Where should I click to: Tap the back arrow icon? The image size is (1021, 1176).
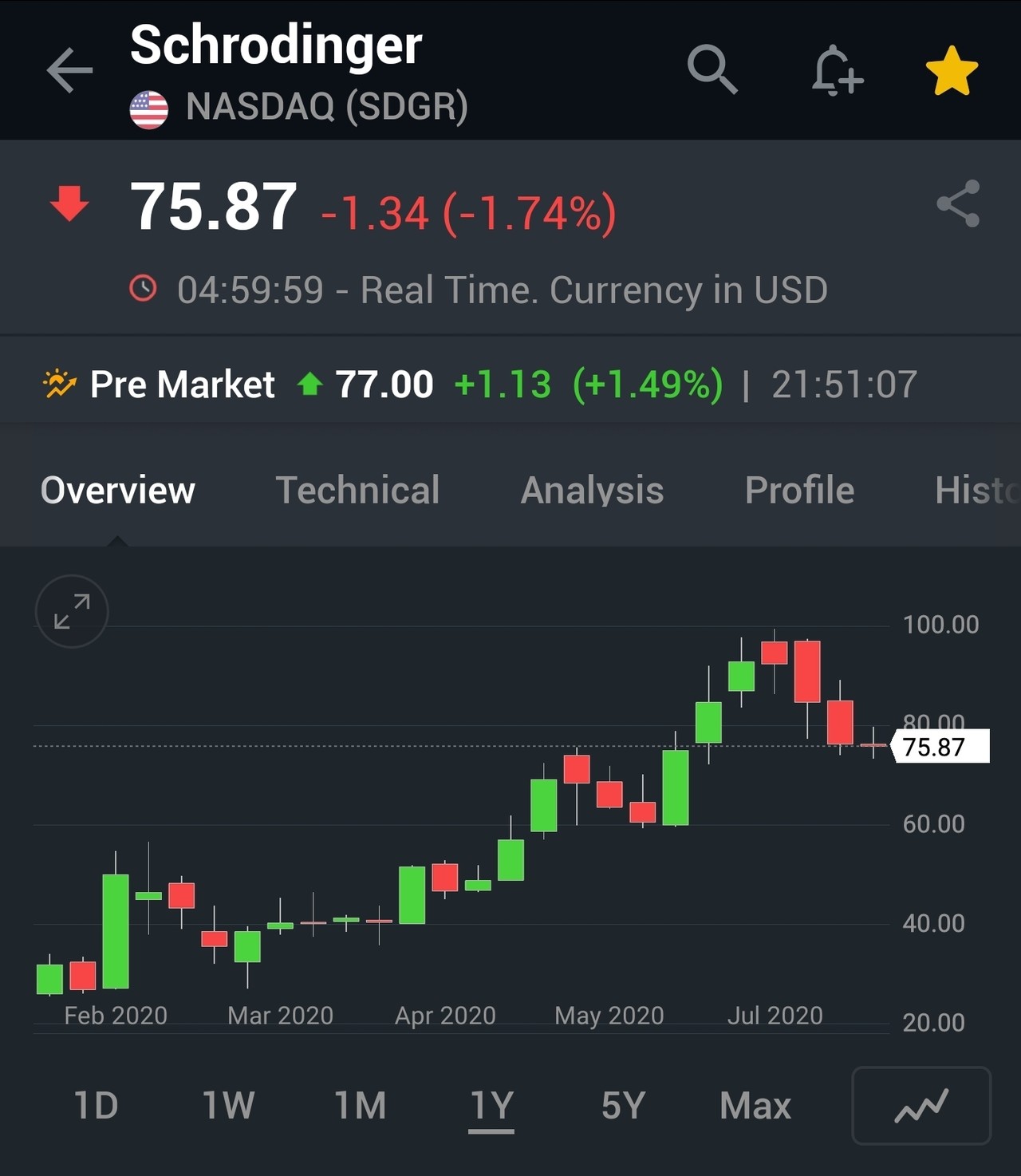click(70, 71)
